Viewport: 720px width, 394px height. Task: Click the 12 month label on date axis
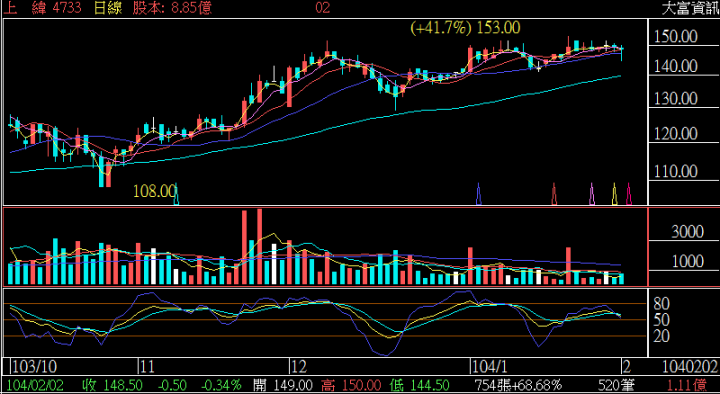pyautogui.click(x=298, y=366)
